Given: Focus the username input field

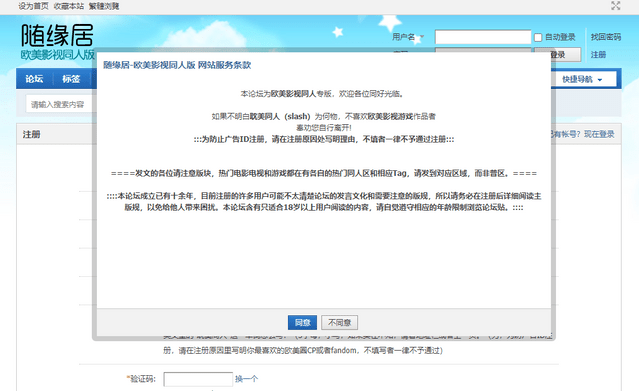Looking at the screenshot, I should 483,37.
